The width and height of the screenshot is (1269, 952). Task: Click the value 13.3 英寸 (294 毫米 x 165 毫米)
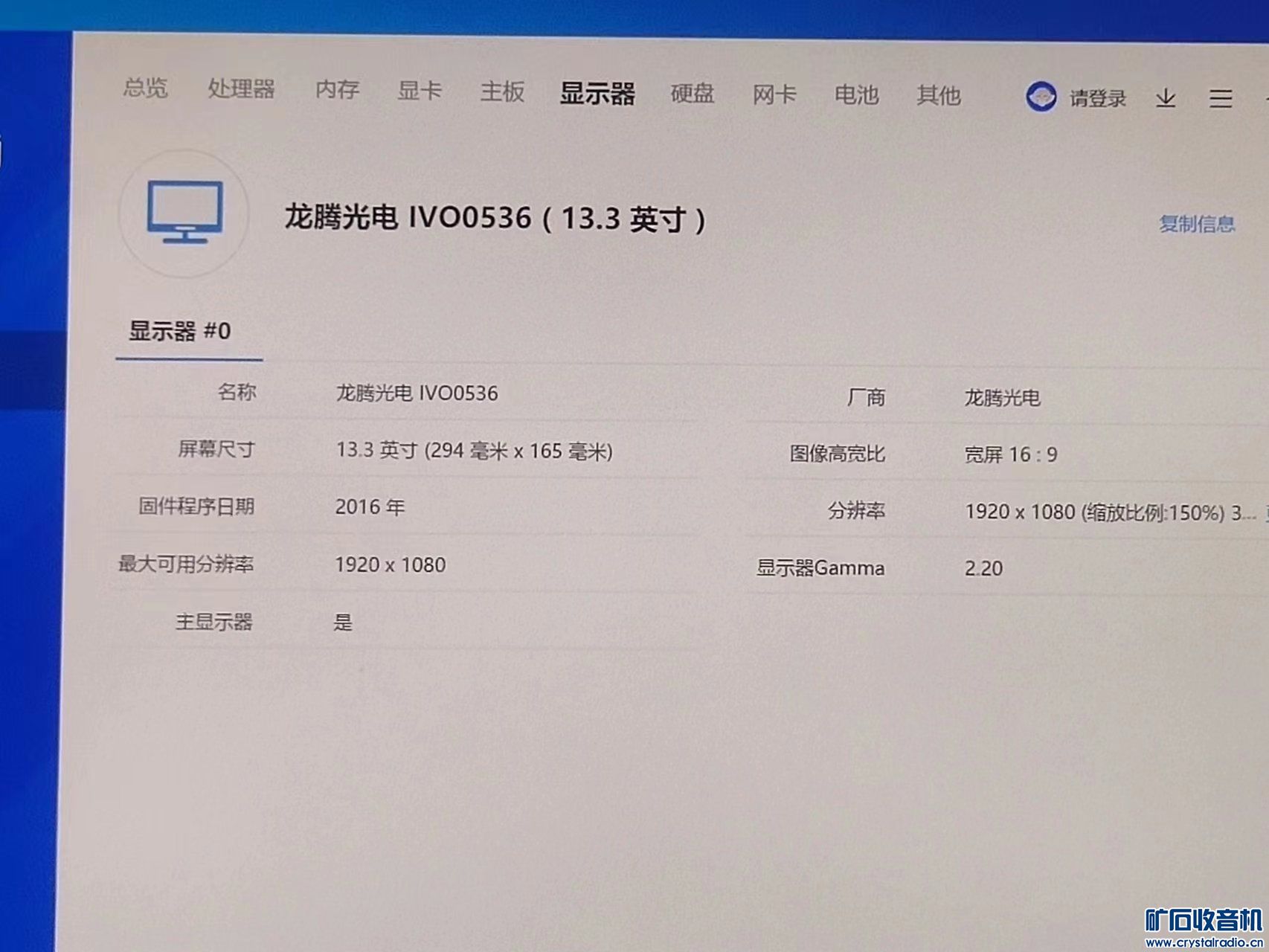pyautogui.click(x=475, y=451)
